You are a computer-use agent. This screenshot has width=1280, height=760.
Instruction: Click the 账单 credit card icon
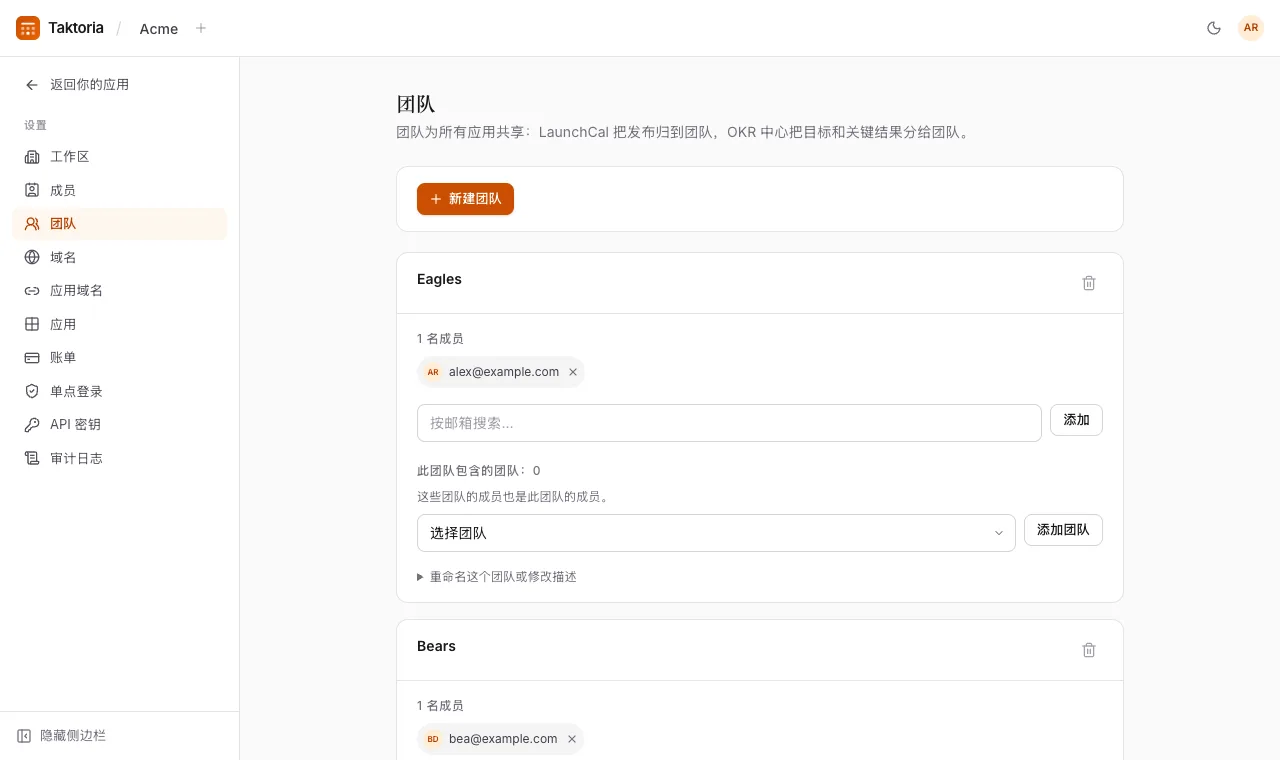point(32,358)
